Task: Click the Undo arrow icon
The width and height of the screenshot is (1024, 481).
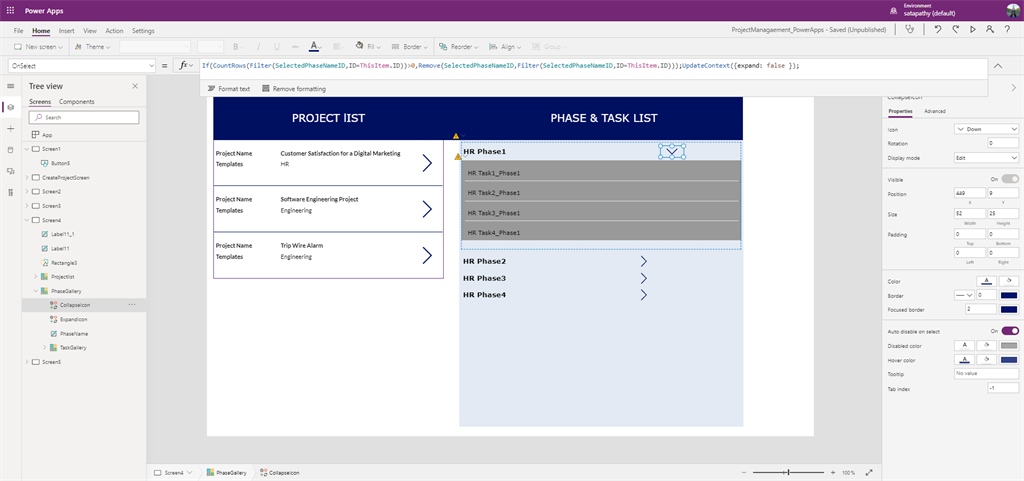Action: pos(937,30)
